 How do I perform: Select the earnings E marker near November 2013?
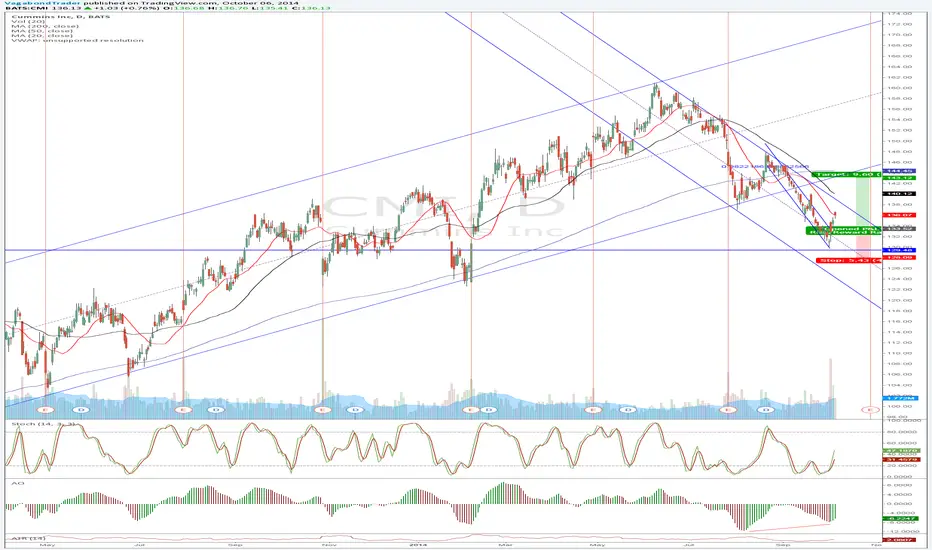coord(322,410)
